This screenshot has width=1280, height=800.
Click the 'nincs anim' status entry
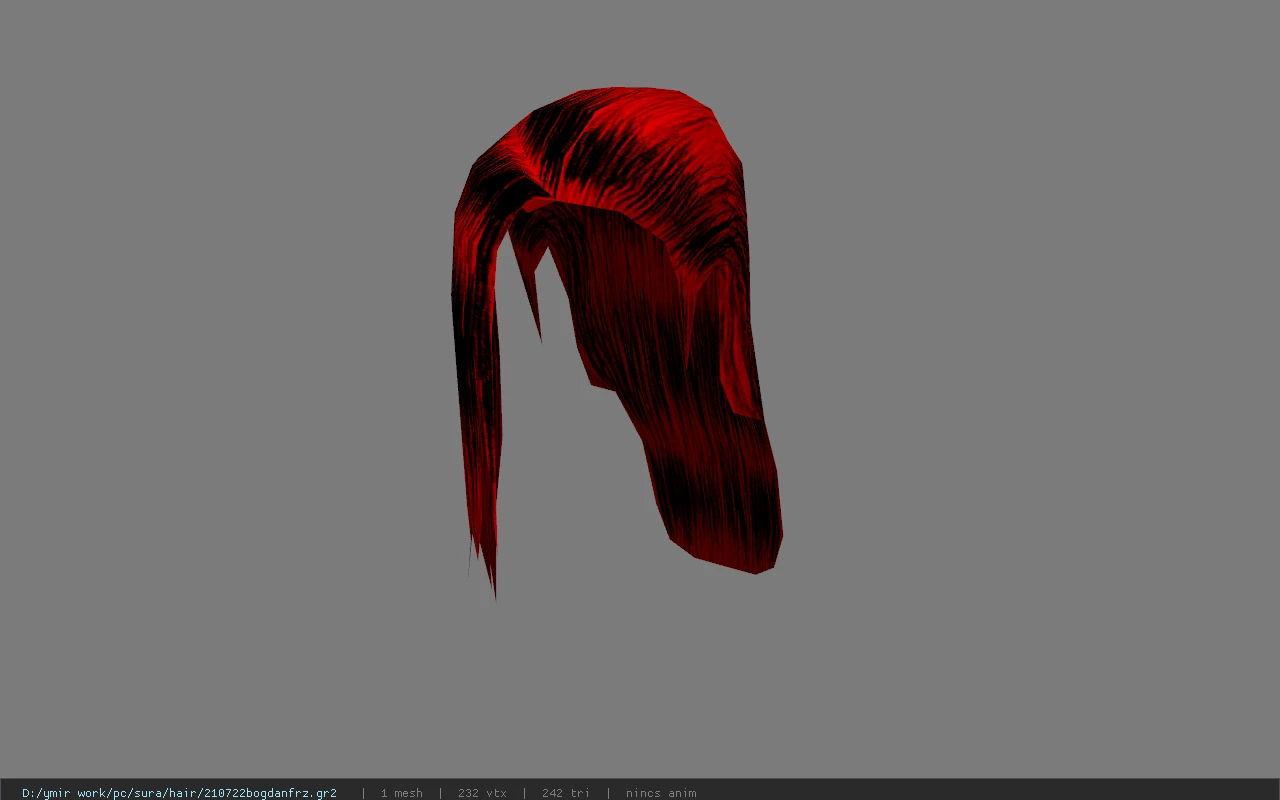[661, 793]
